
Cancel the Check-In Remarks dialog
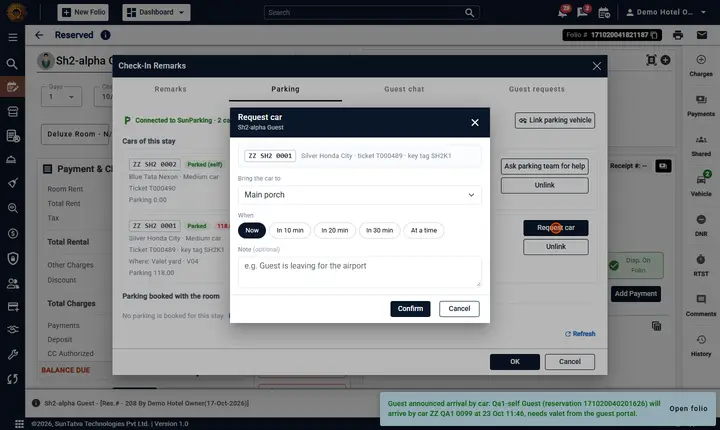[x=570, y=362]
